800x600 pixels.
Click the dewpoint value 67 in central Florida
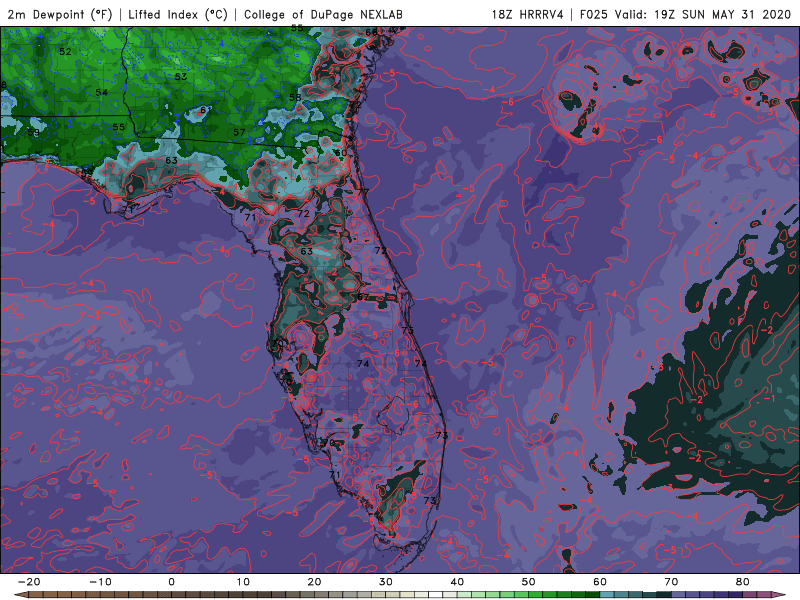click(363, 297)
